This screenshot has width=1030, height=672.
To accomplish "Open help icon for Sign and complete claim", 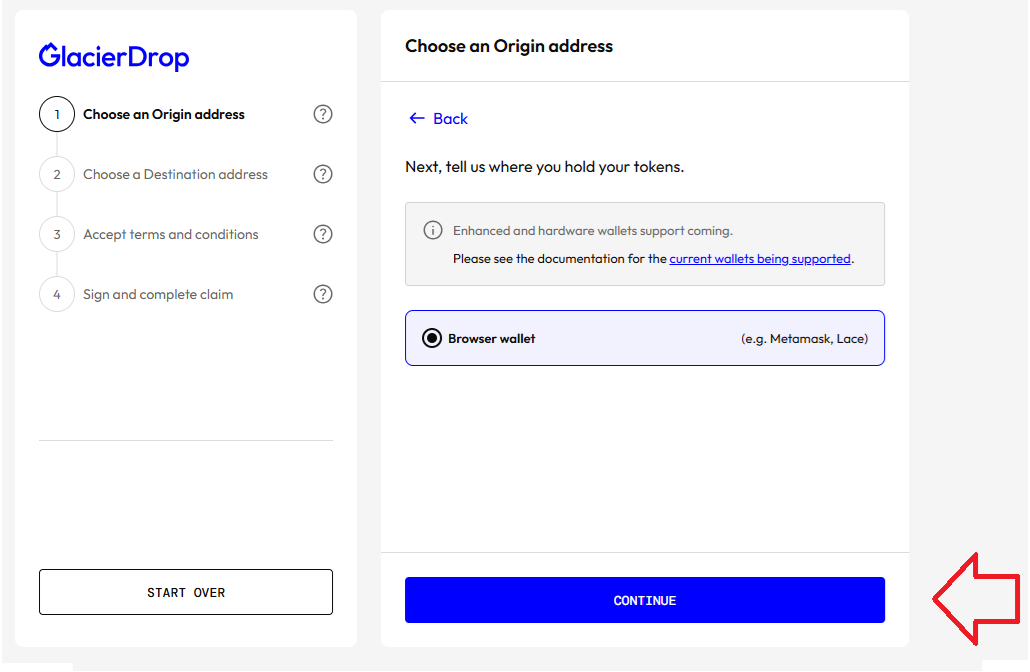I will (x=323, y=294).
